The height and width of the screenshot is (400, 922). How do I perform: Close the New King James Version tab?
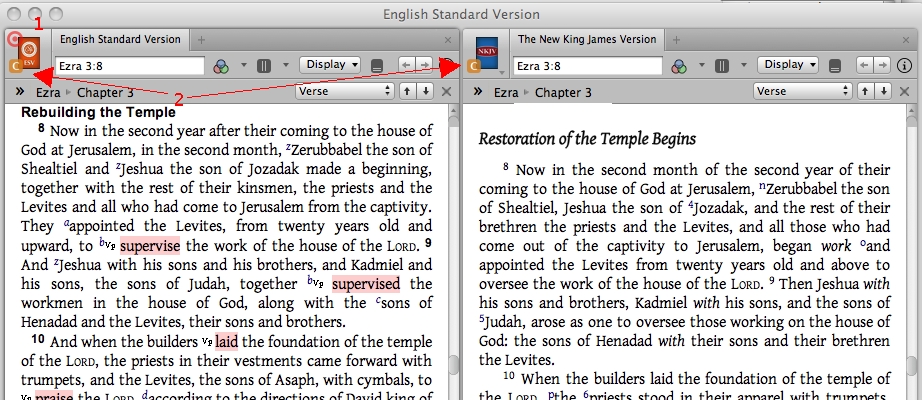906,41
